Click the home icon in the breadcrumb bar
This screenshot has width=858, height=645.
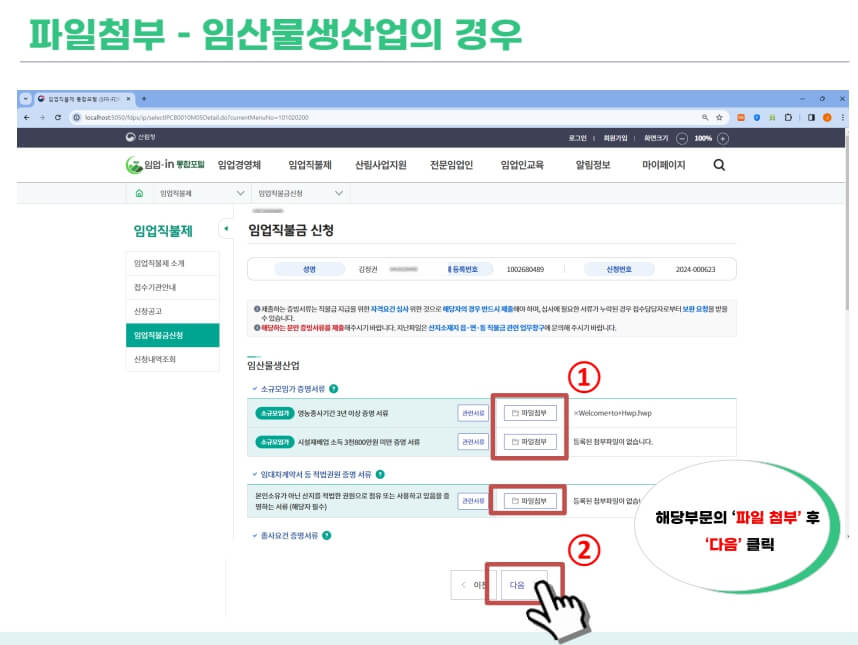138,193
